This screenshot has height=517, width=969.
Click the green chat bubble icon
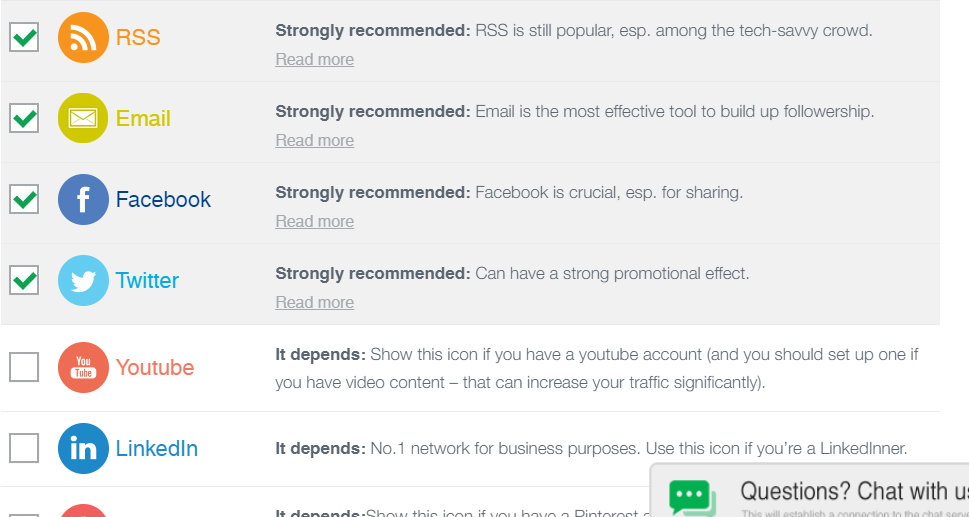click(691, 497)
